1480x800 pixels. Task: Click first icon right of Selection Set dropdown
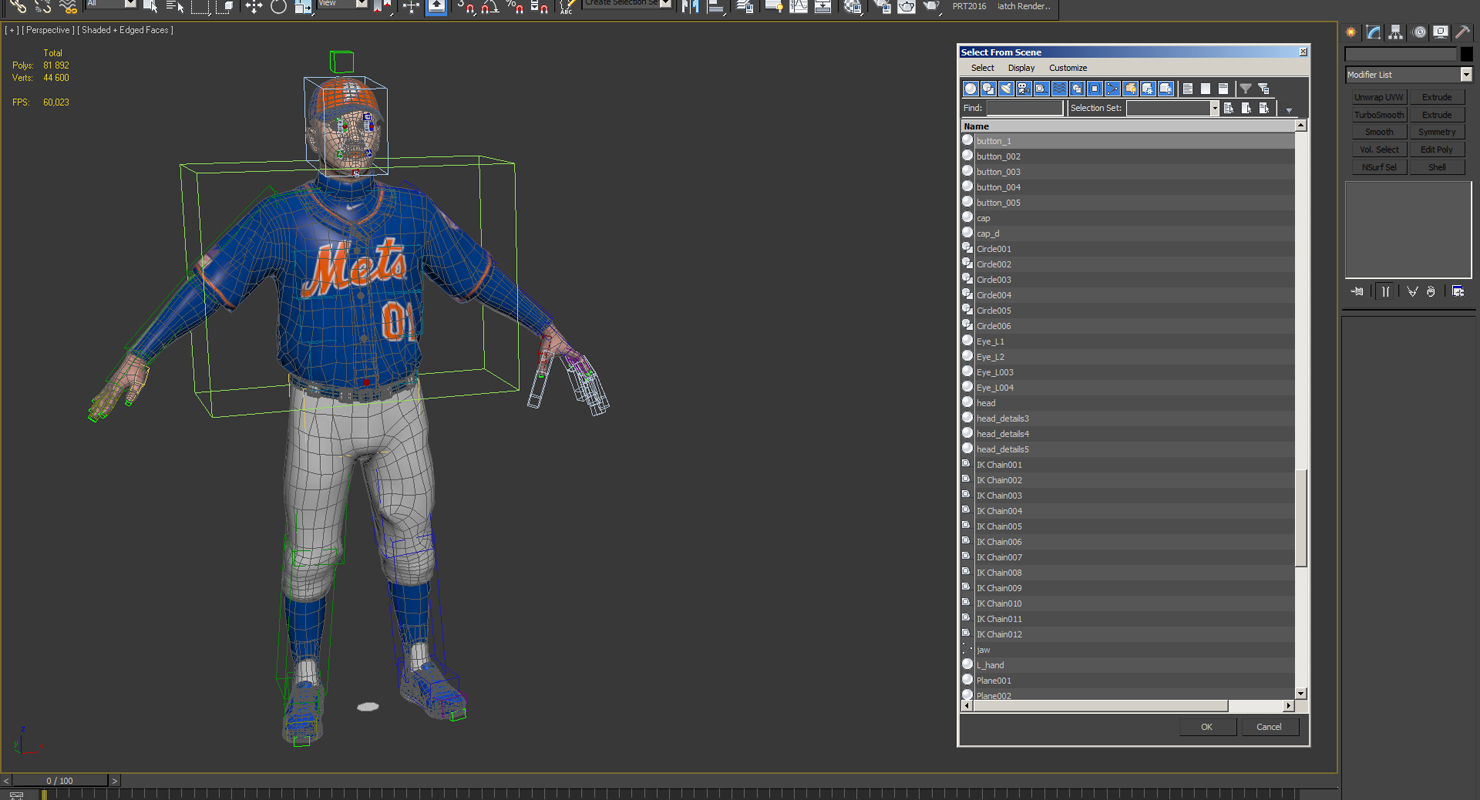tap(1229, 108)
